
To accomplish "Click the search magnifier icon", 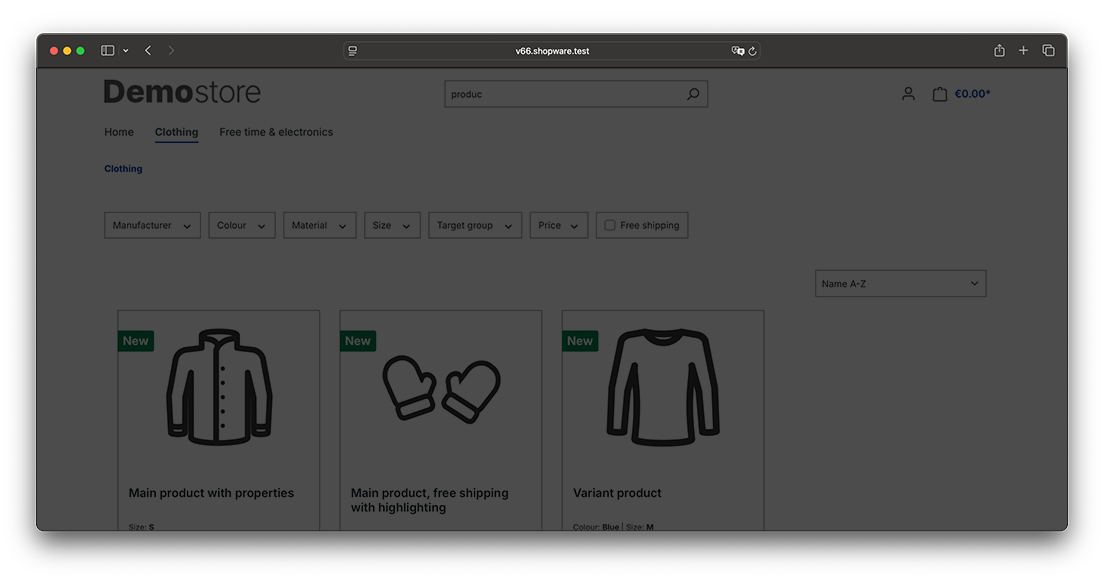I will [693, 94].
